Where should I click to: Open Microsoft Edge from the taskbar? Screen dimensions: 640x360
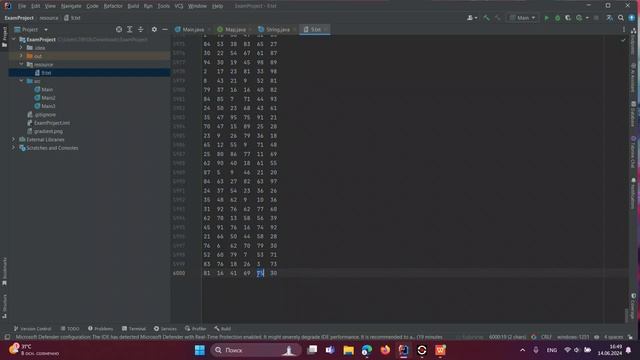367,350
